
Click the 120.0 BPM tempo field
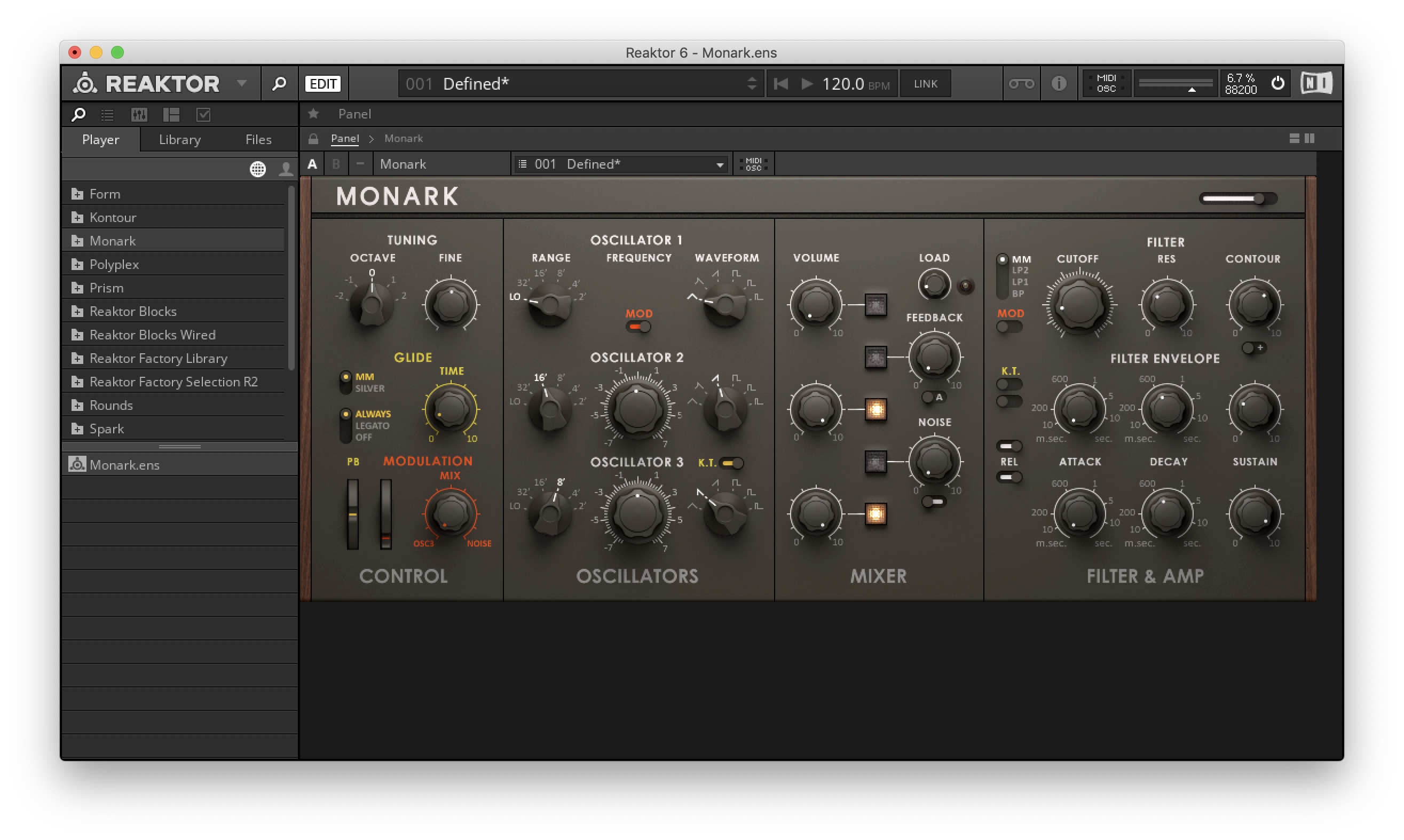click(856, 84)
